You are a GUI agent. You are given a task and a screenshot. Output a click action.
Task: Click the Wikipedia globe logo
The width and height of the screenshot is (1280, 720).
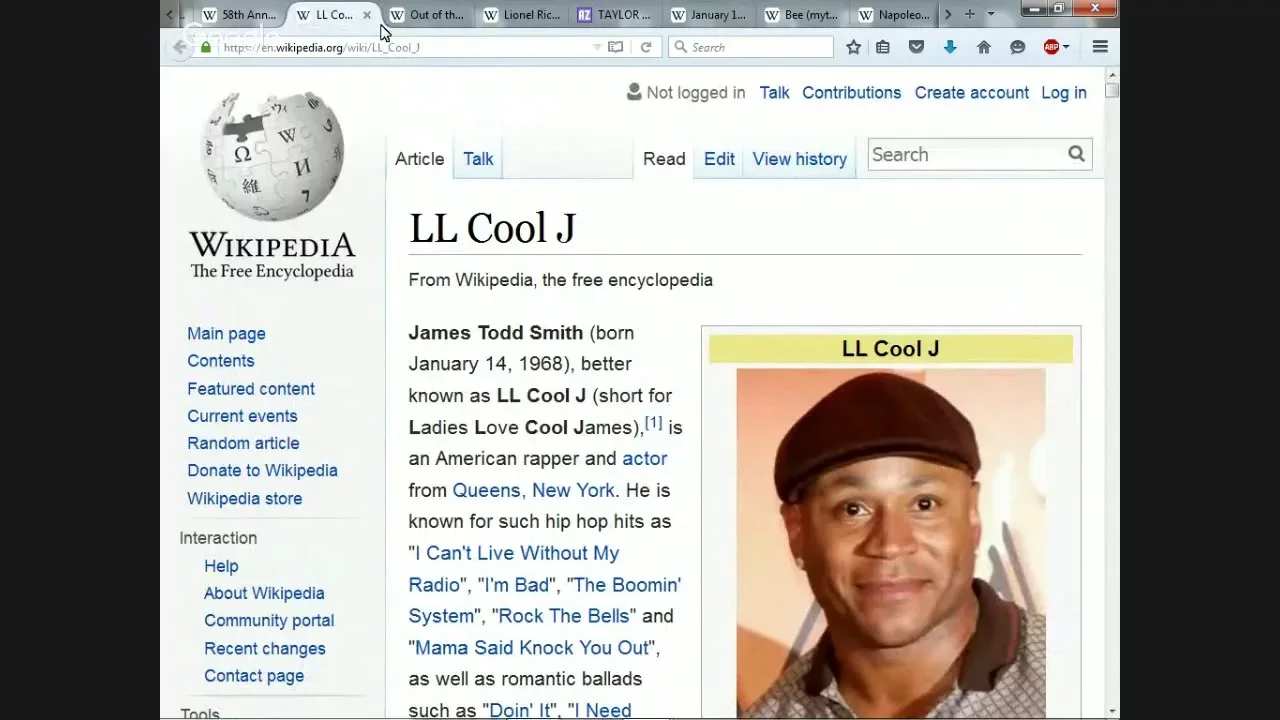(272, 155)
